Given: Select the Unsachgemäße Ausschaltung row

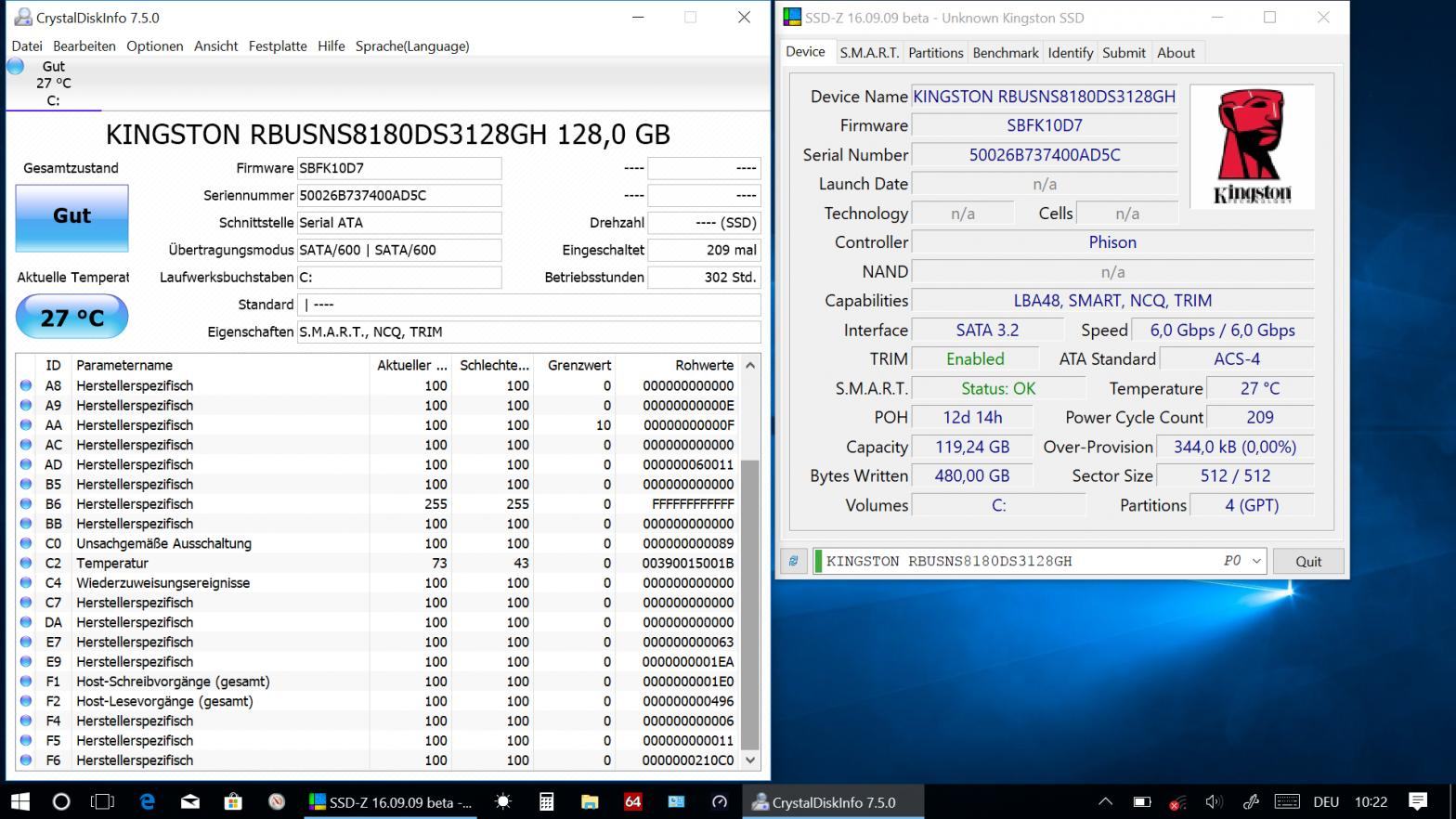Looking at the screenshot, I should tap(377, 543).
